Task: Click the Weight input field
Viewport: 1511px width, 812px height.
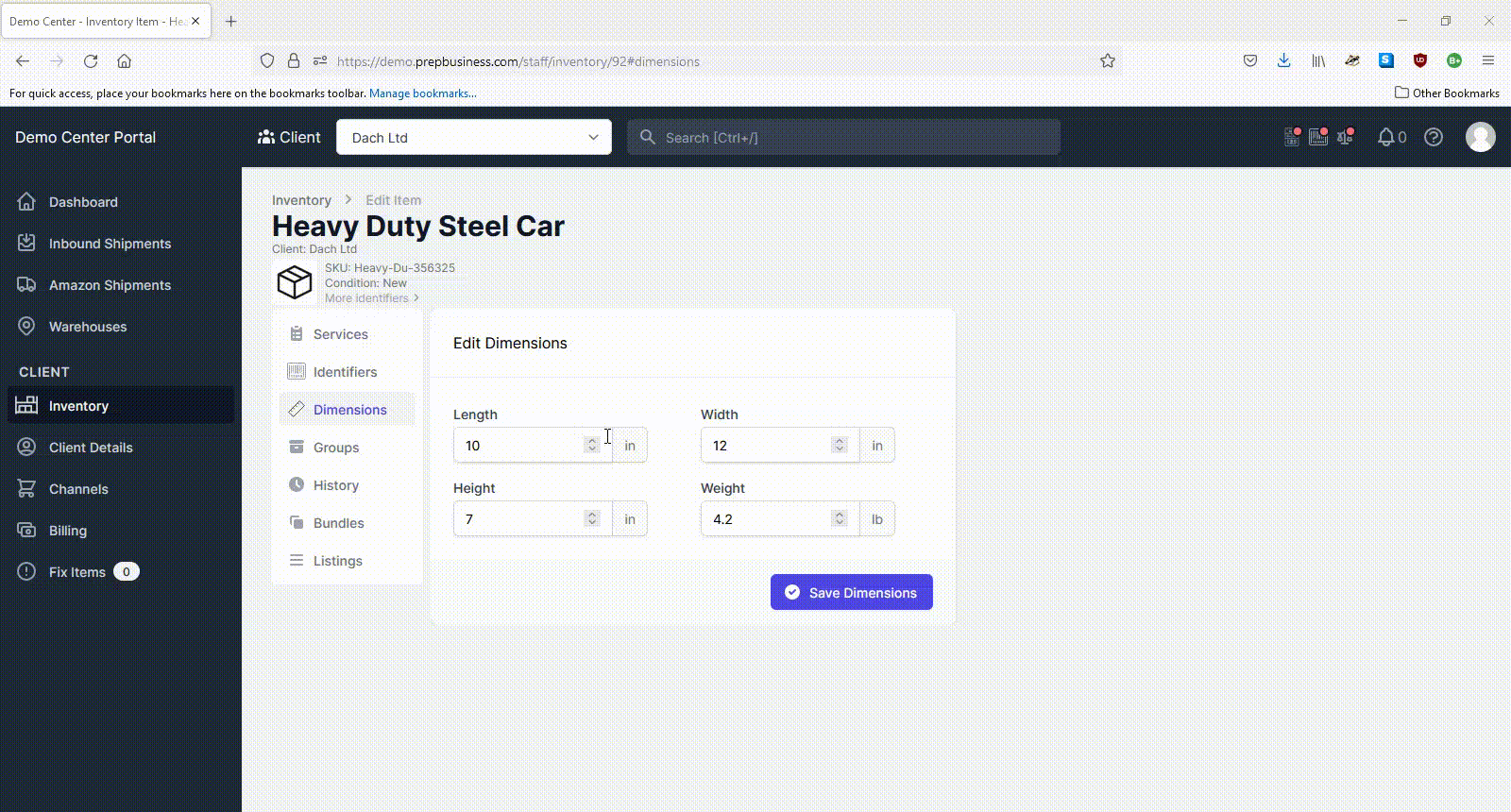Action: [780, 518]
